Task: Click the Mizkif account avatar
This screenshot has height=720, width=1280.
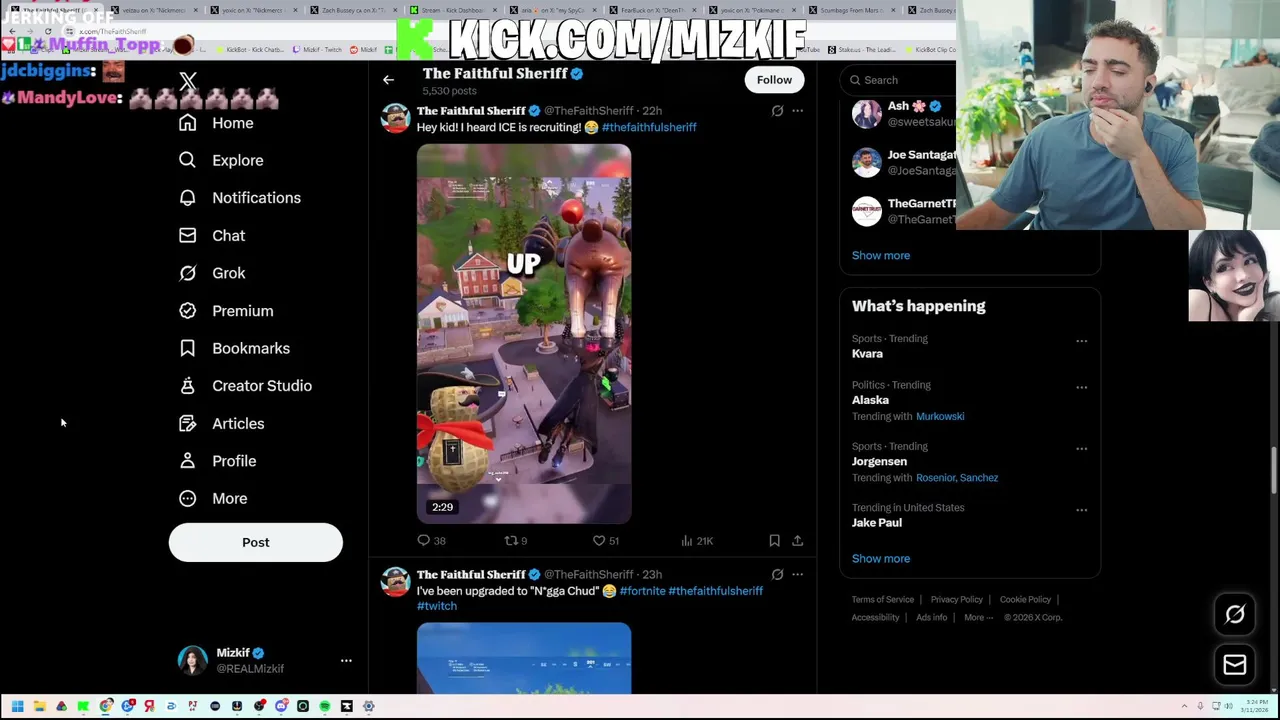Action: point(192,661)
